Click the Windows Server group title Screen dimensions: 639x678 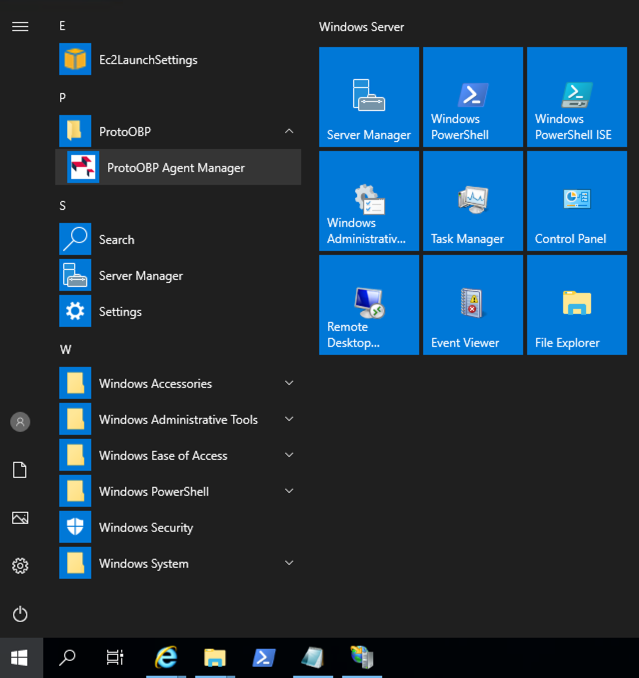pos(361,27)
